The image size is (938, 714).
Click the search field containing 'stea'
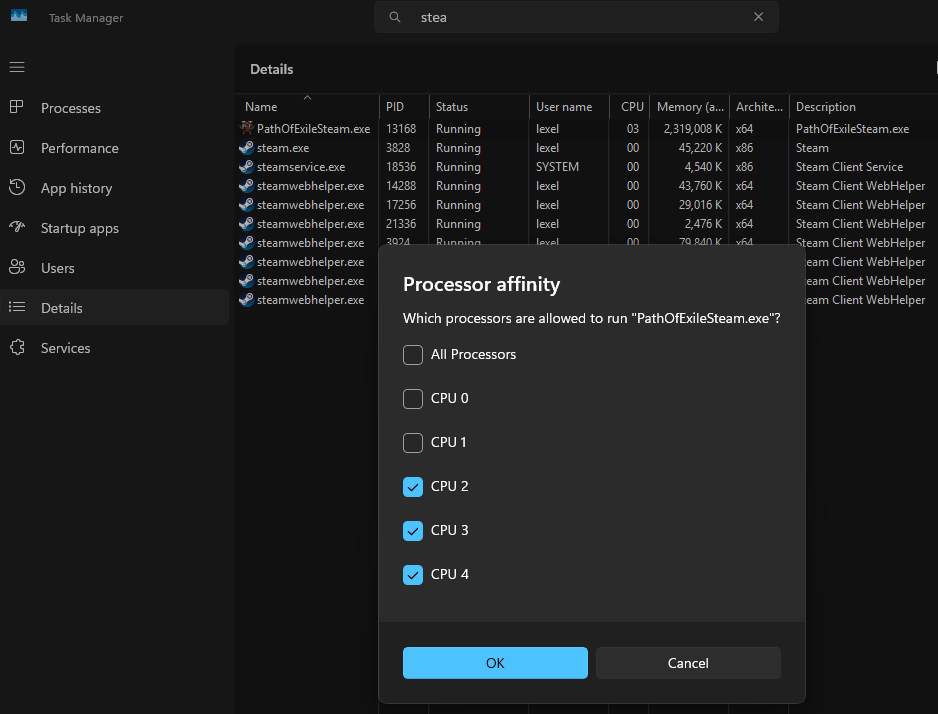576,17
